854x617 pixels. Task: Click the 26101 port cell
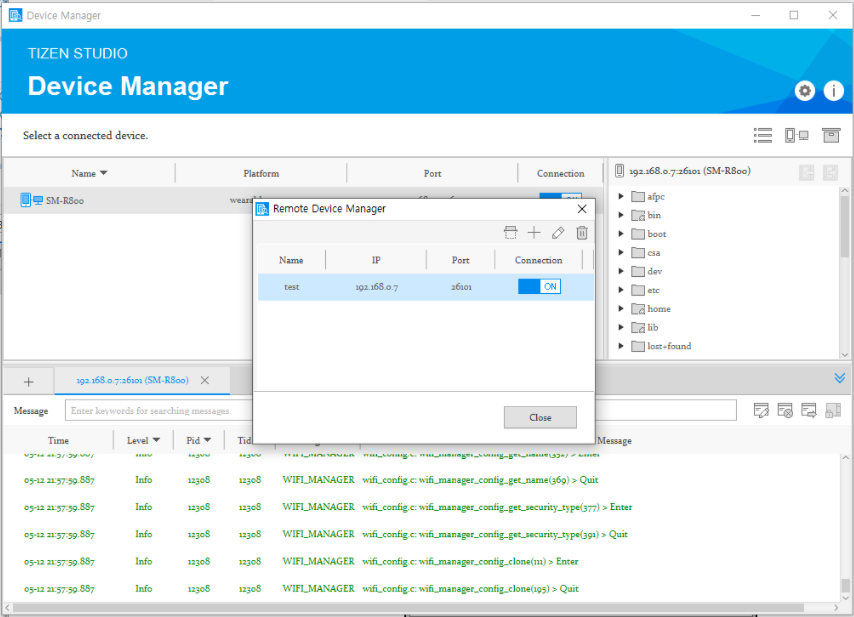point(461,287)
